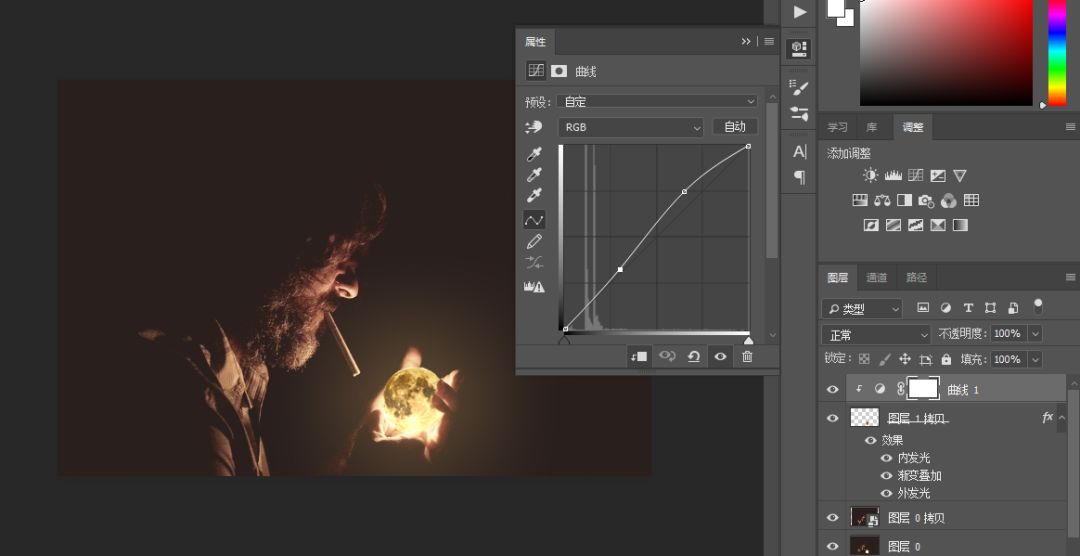This screenshot has width=1080, height=556.
Task: Add a Brightness/Contrast adjustment
Action: (871, 176)
